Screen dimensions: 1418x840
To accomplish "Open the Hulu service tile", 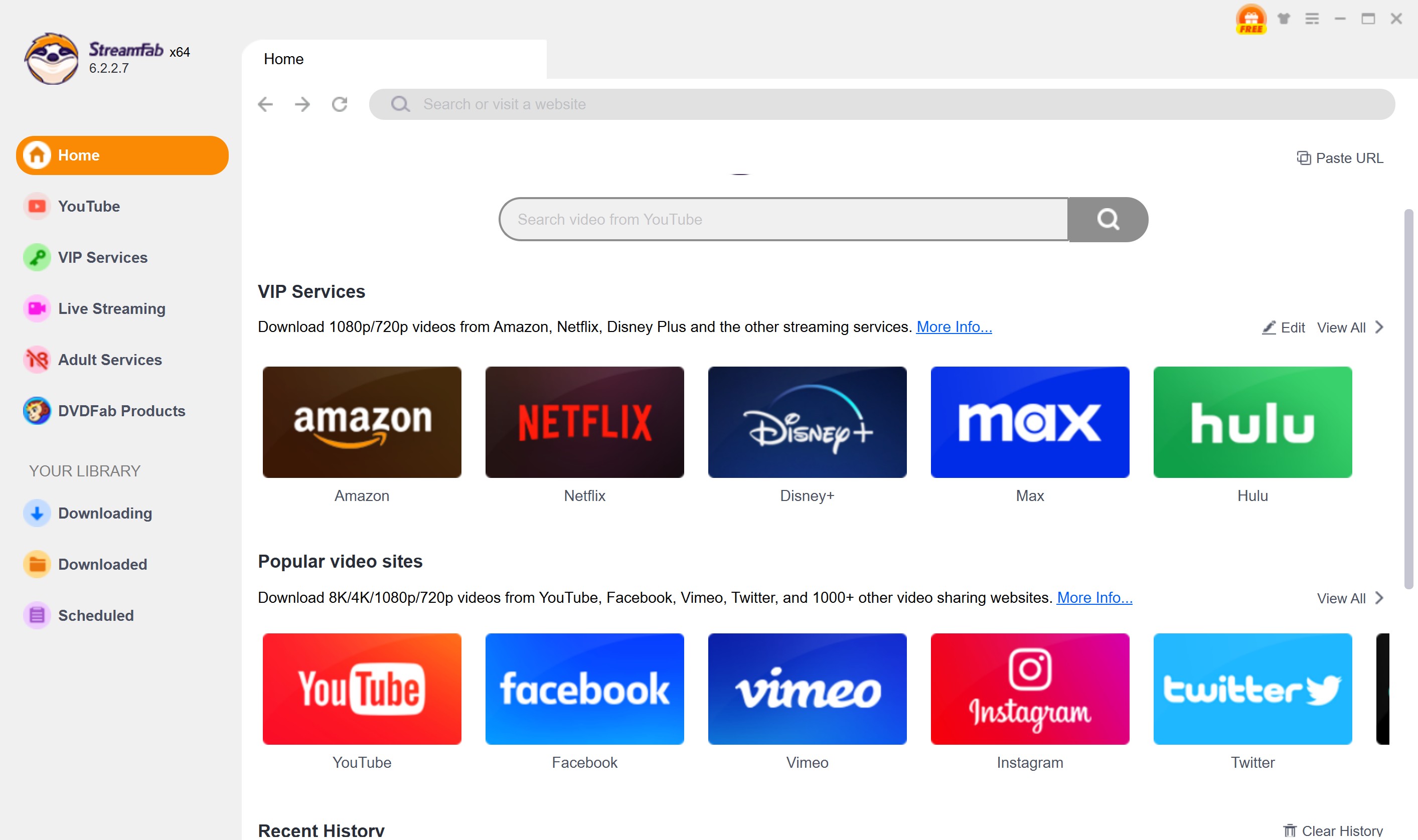I will (x=1252, y=422).
